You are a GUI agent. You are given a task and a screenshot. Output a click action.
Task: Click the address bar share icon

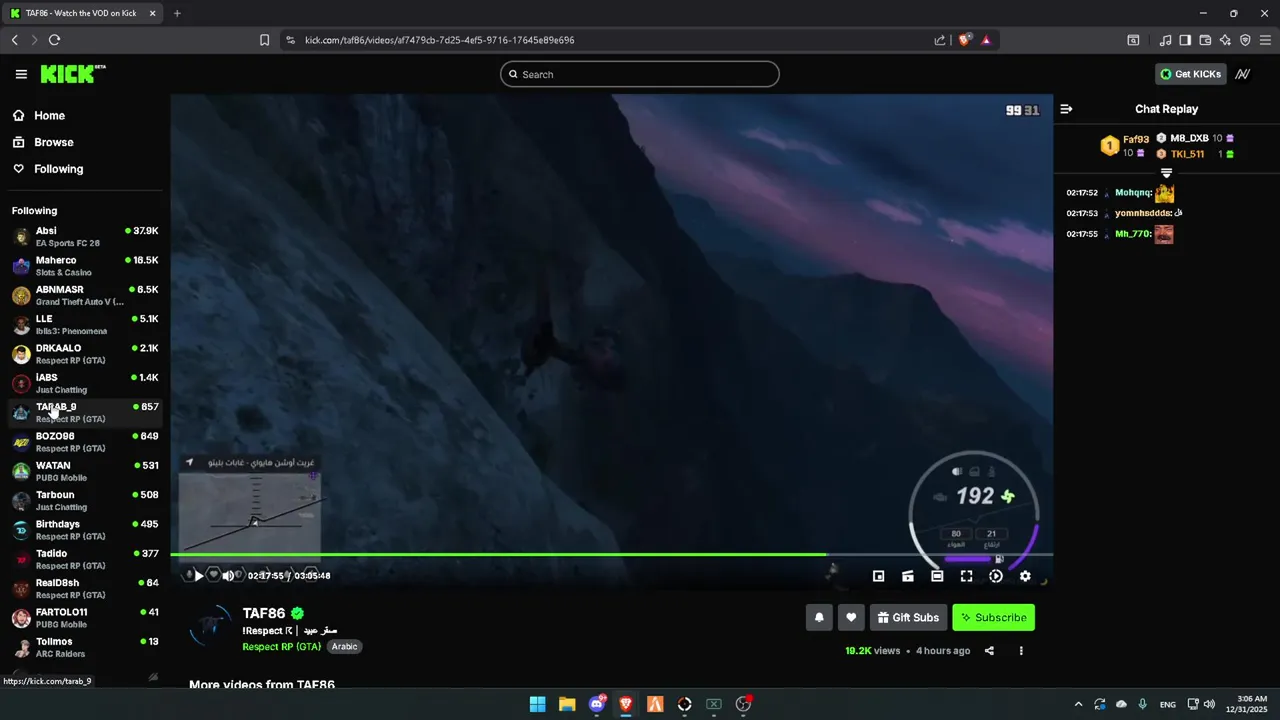pos(940,40)
